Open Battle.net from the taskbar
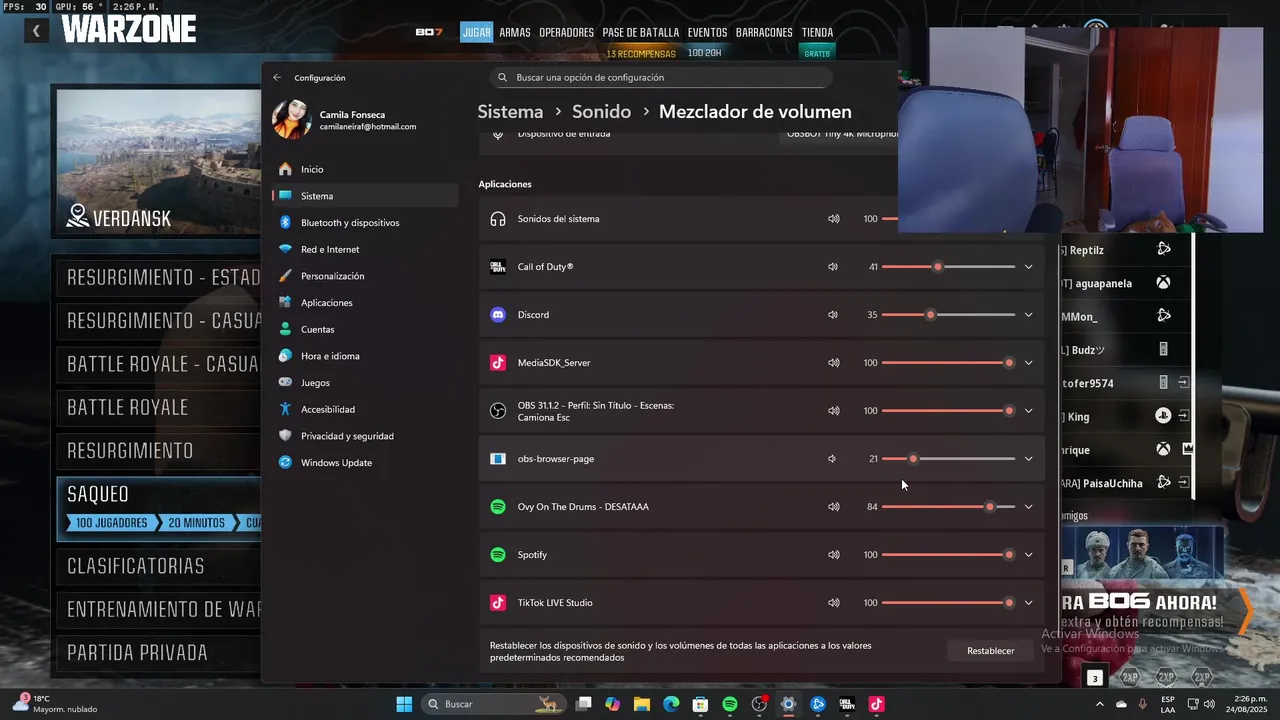 [818, 704]
